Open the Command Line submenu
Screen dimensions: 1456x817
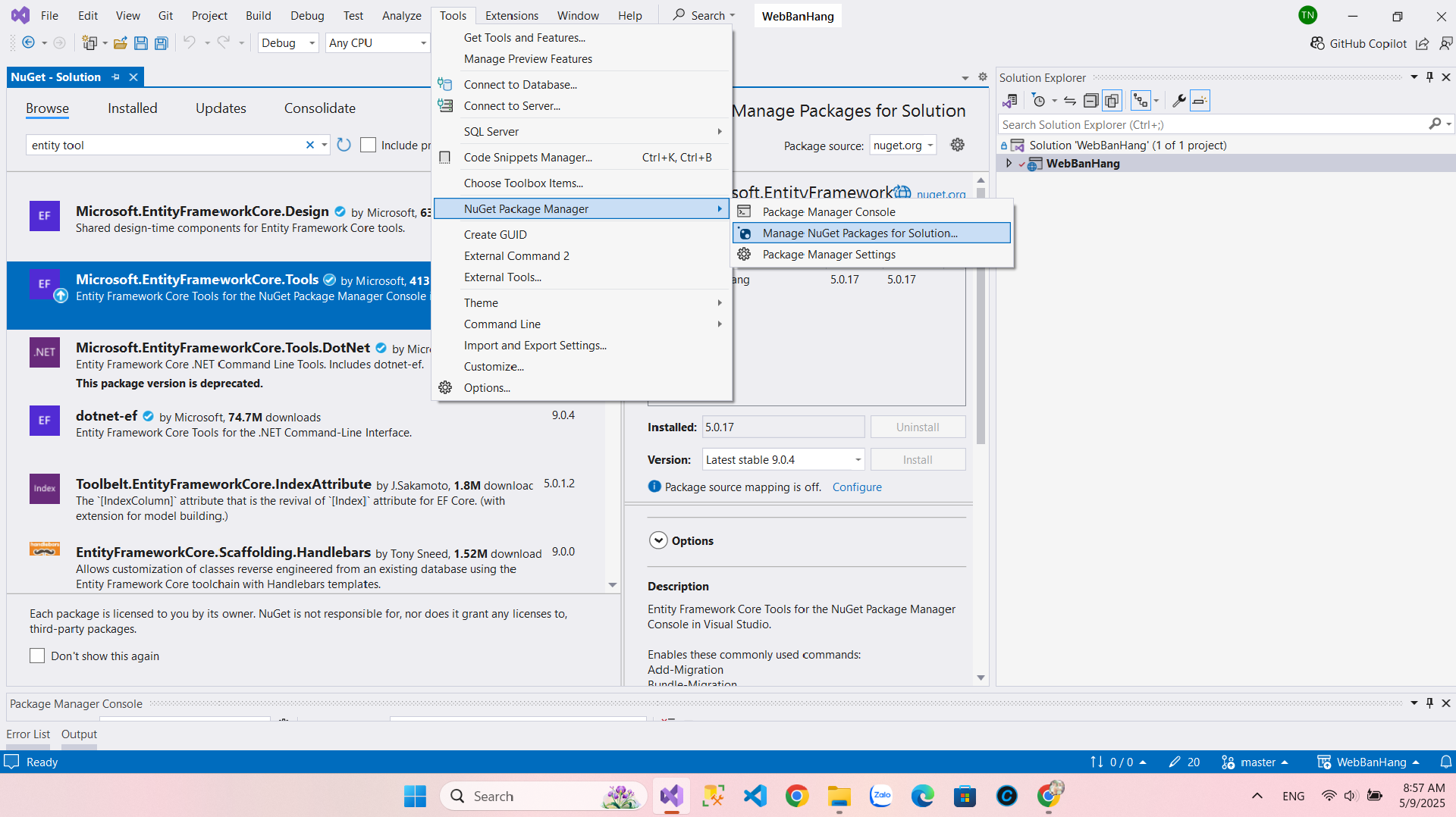click(x=582, y=324)
